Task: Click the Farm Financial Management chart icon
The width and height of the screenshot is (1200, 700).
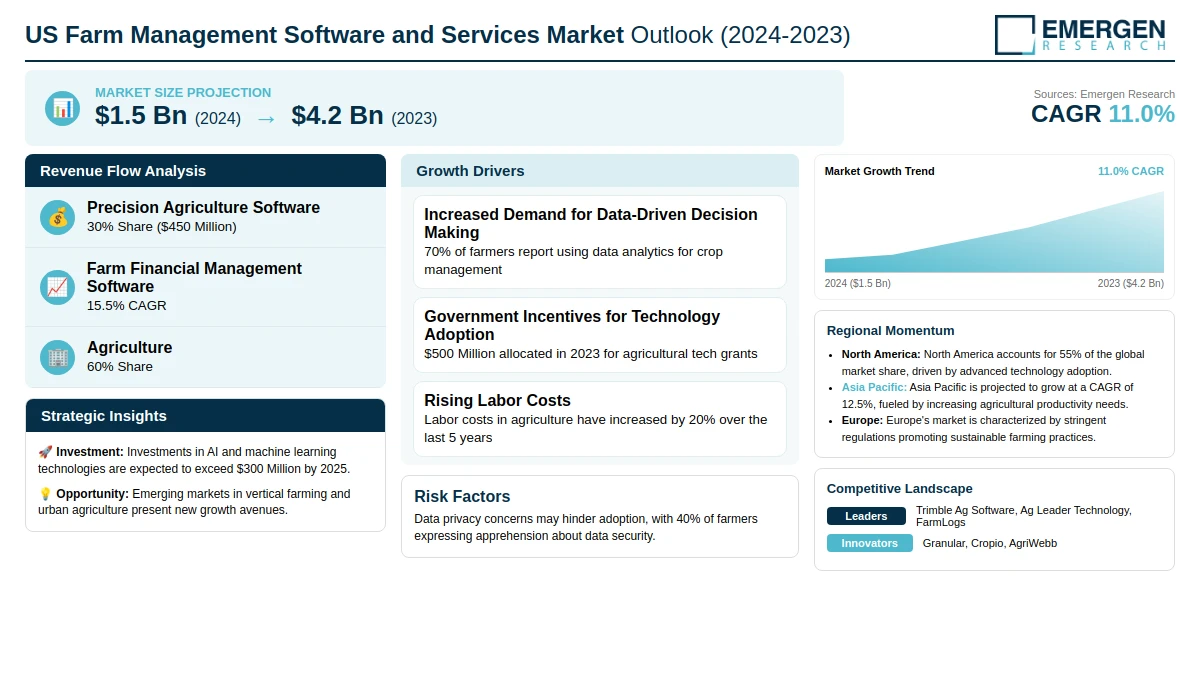Action: pos(58,287)
